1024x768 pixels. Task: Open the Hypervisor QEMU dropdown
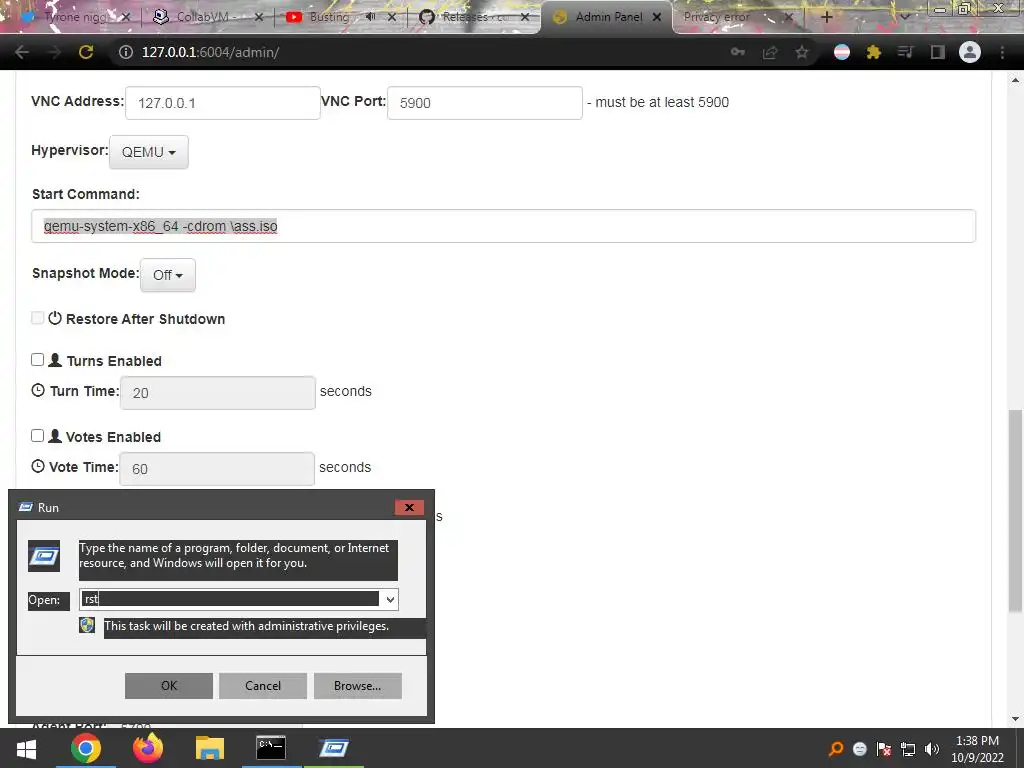pos(149,152)
